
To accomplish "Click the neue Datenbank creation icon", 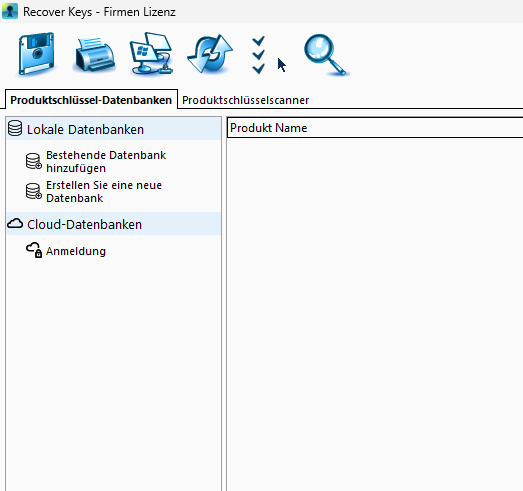I will (x=34, y=191).
